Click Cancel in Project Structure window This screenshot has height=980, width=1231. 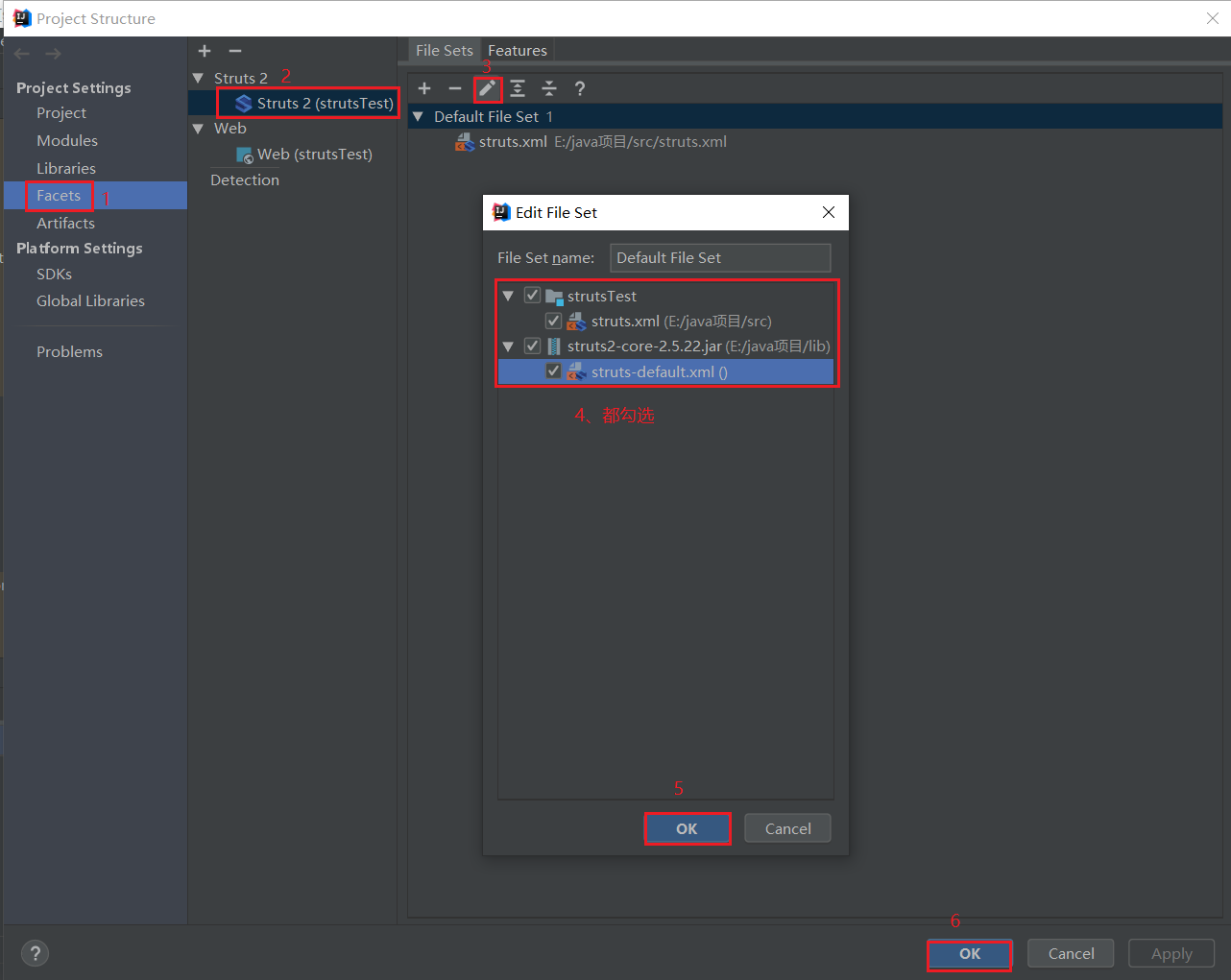1071,953
